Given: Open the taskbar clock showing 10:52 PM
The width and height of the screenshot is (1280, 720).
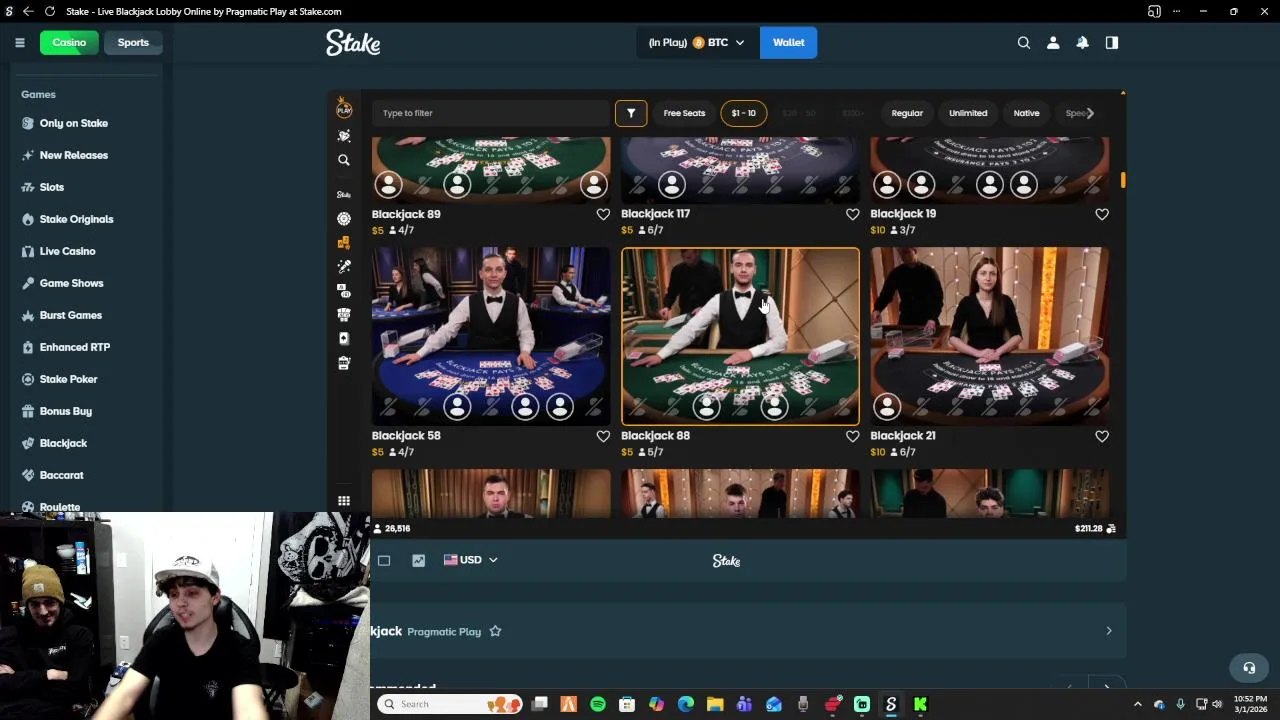Looking at the screenshot, I should tap(1250, 704).
